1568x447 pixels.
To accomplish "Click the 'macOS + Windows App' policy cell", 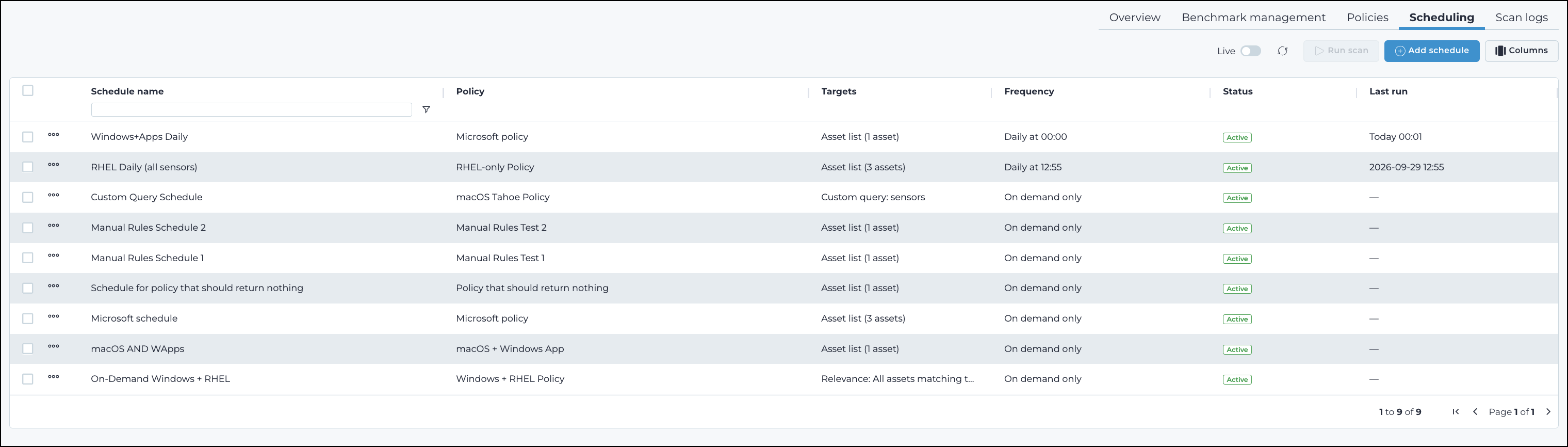I will coord(510,349).
